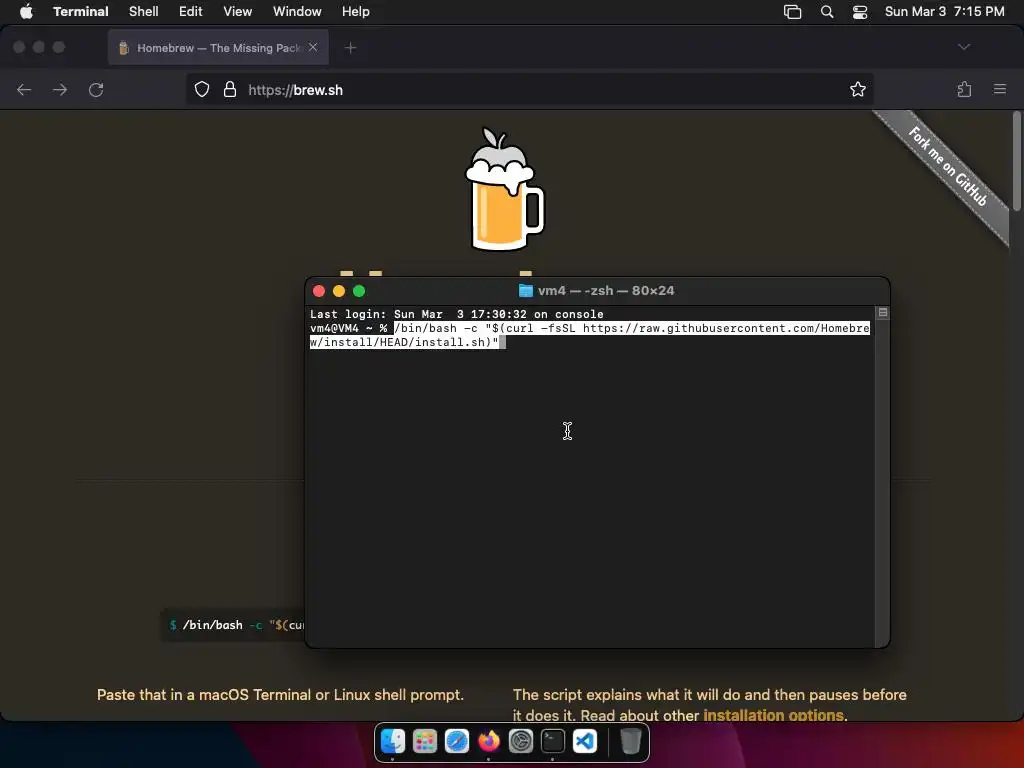Open System Settings from the Dock
The height and width of the screenshot is (768, 1024).
[x=520, y=741]
